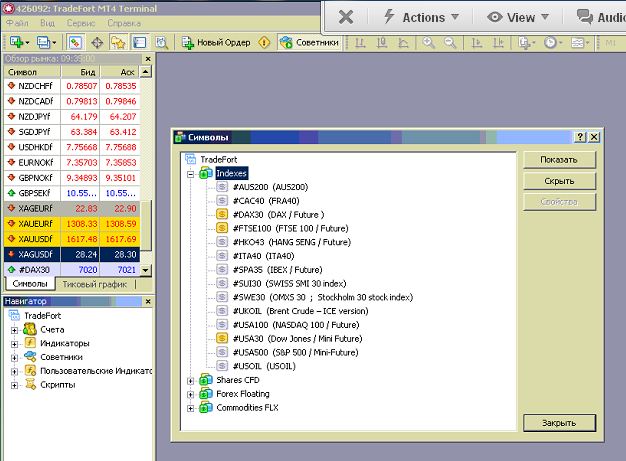Screen dimensions: 626x461
Task: Click Market Watch scrollbar up arrow
Action: 146,72
